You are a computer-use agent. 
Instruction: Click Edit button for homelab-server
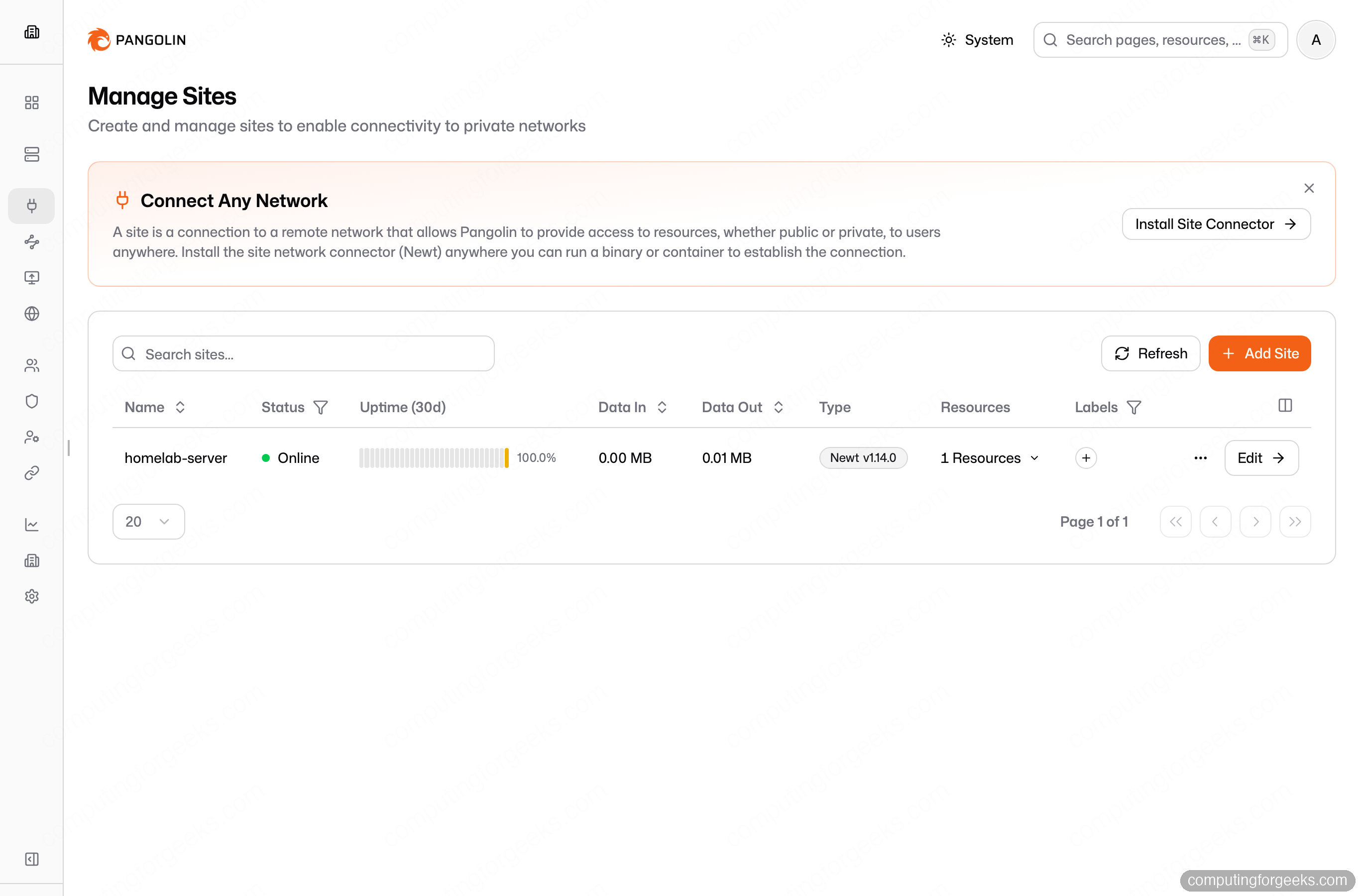pyautogui.click(x=1261, y=458)
